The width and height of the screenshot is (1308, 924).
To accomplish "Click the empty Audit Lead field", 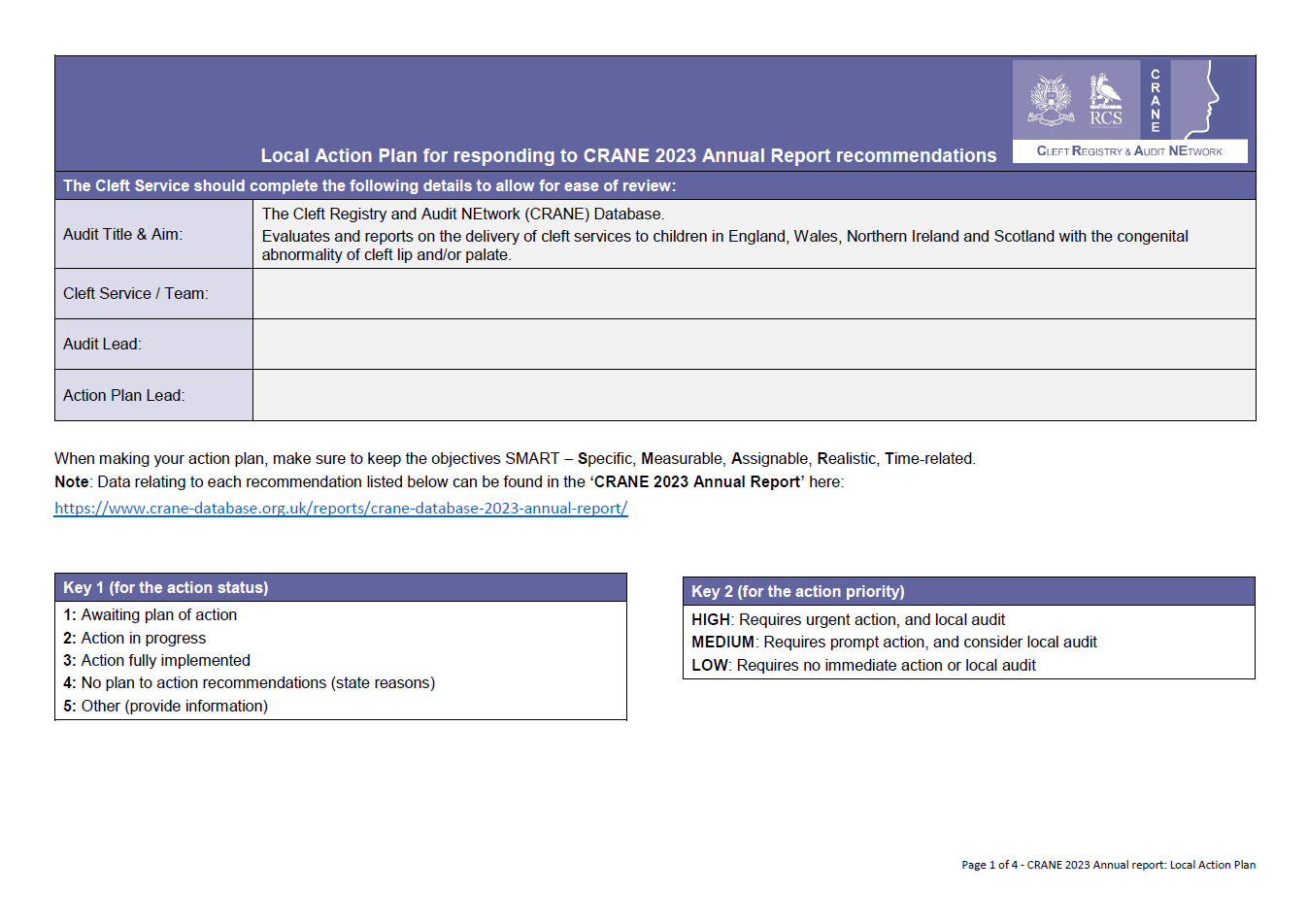I will (754, 345).
